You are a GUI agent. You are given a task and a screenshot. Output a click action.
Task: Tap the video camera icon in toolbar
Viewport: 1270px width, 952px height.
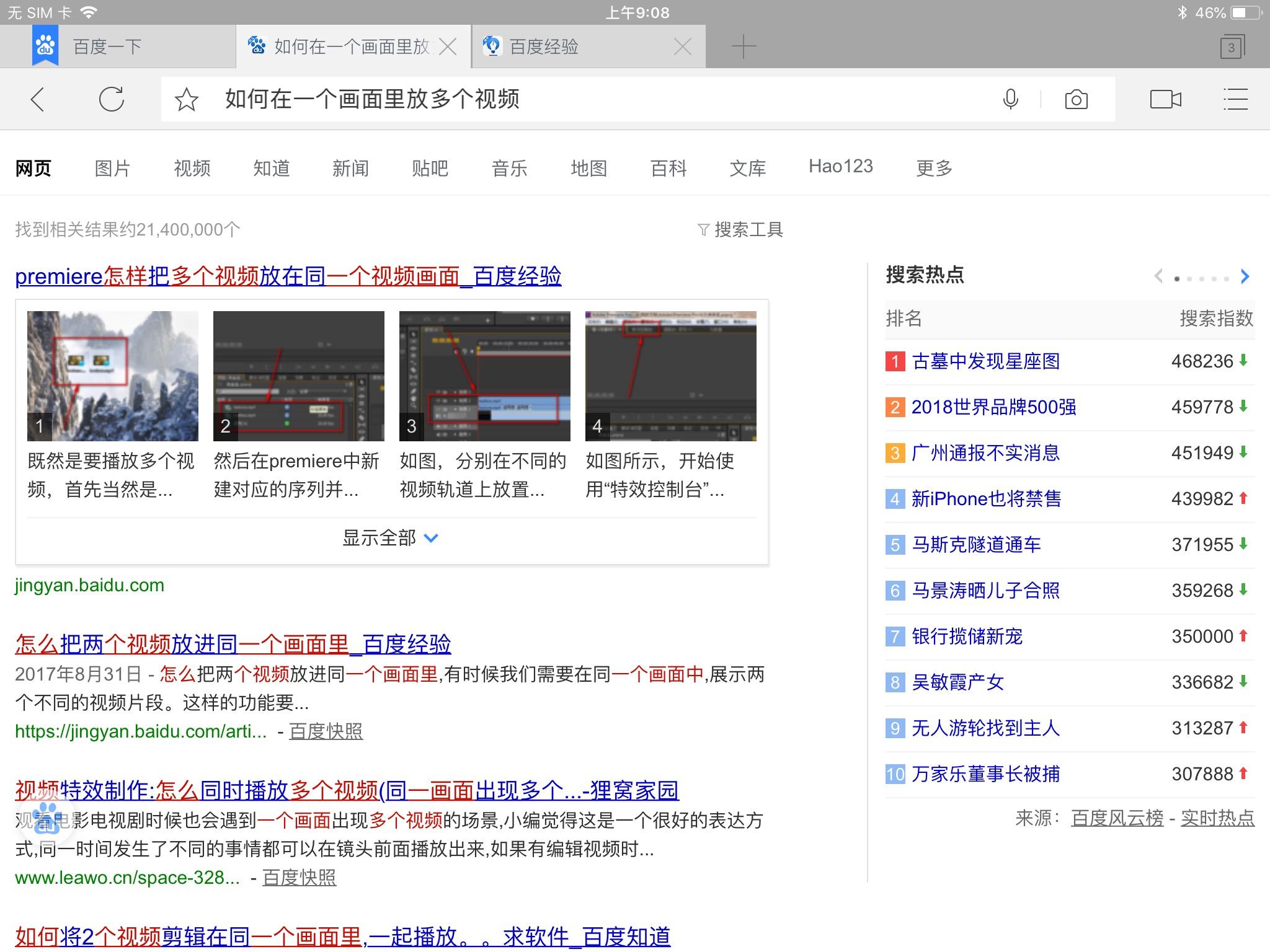pos(1165,99)
